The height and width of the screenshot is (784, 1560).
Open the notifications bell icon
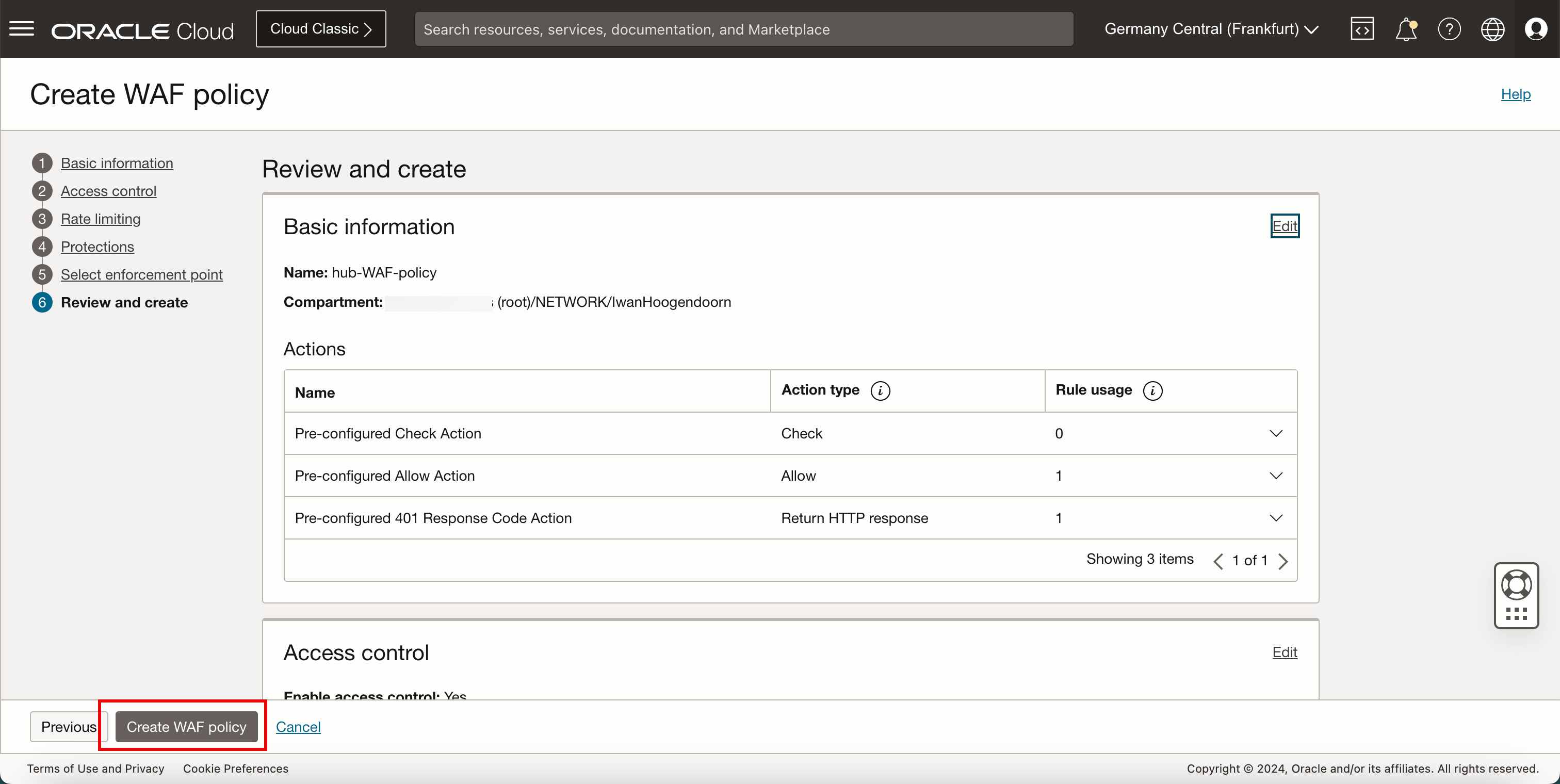point(1405,29)
